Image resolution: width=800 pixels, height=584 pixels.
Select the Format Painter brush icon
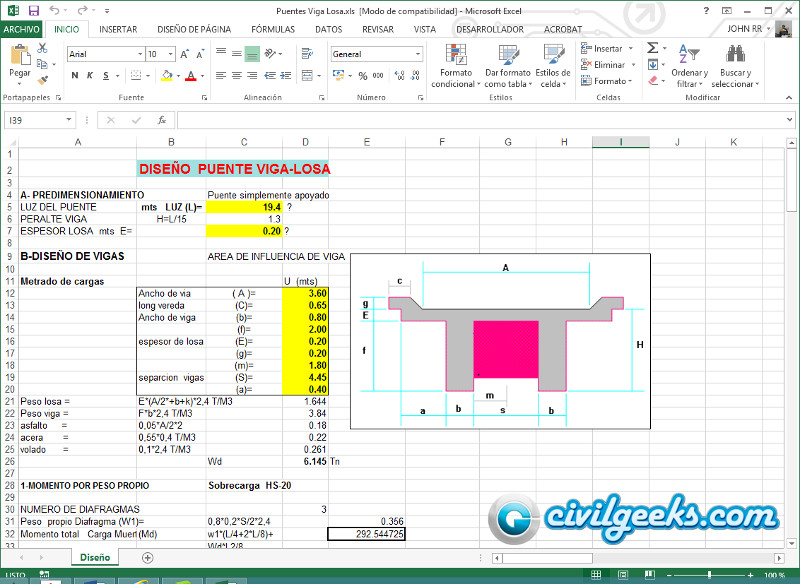click(42, 77)
